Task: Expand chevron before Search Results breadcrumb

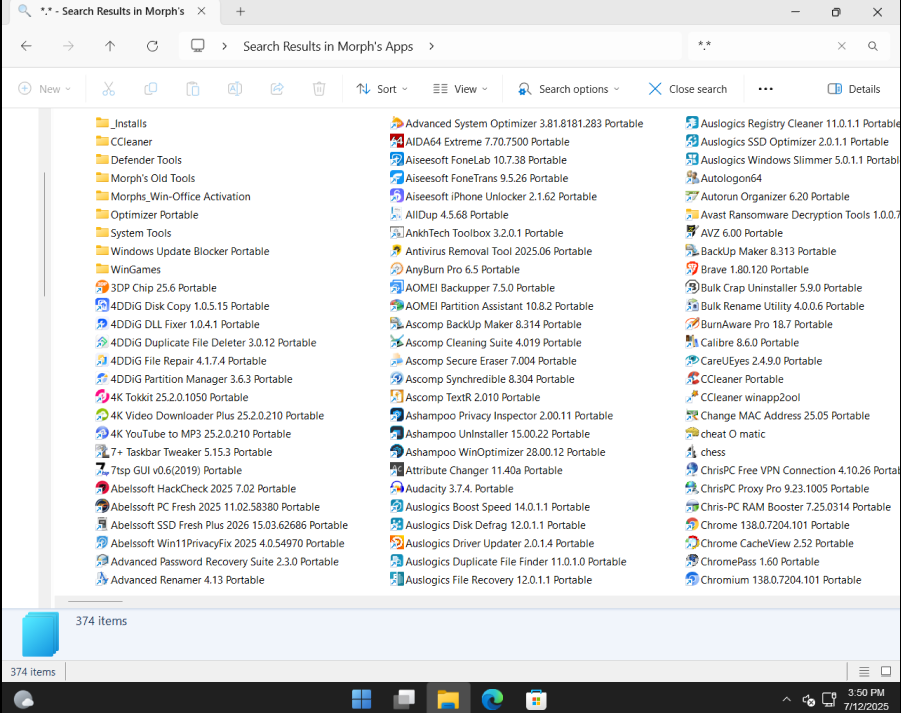Action: point(225,46)
